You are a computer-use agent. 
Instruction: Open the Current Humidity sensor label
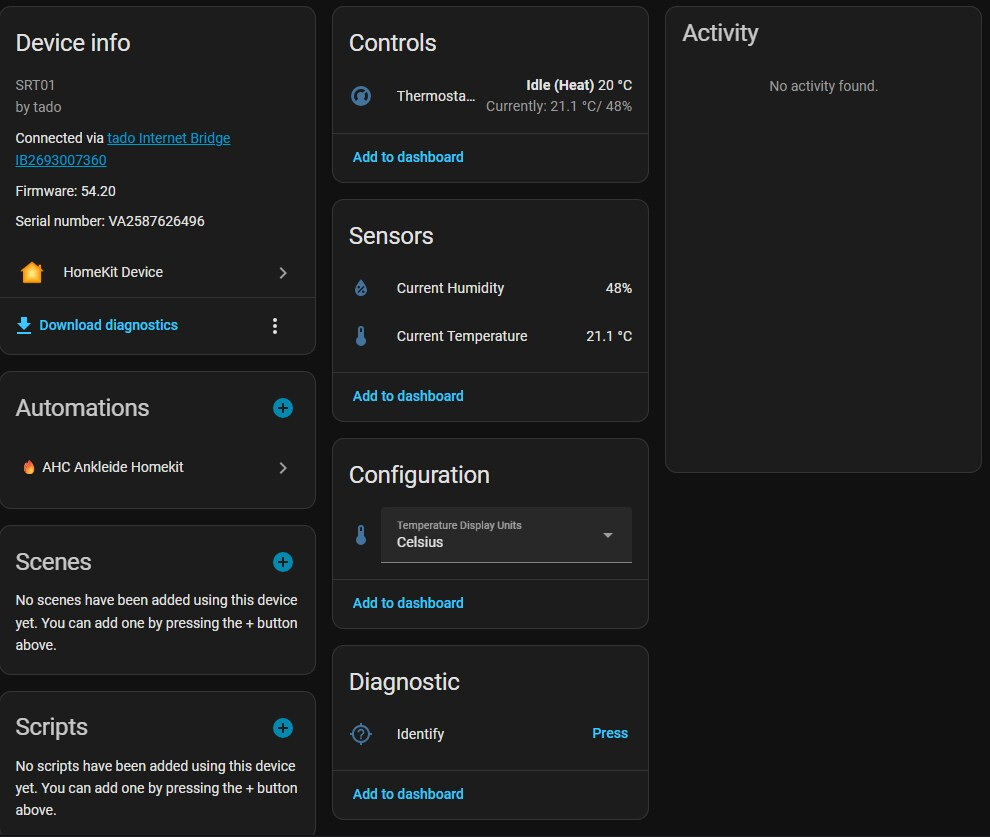(x=450, y=288)
